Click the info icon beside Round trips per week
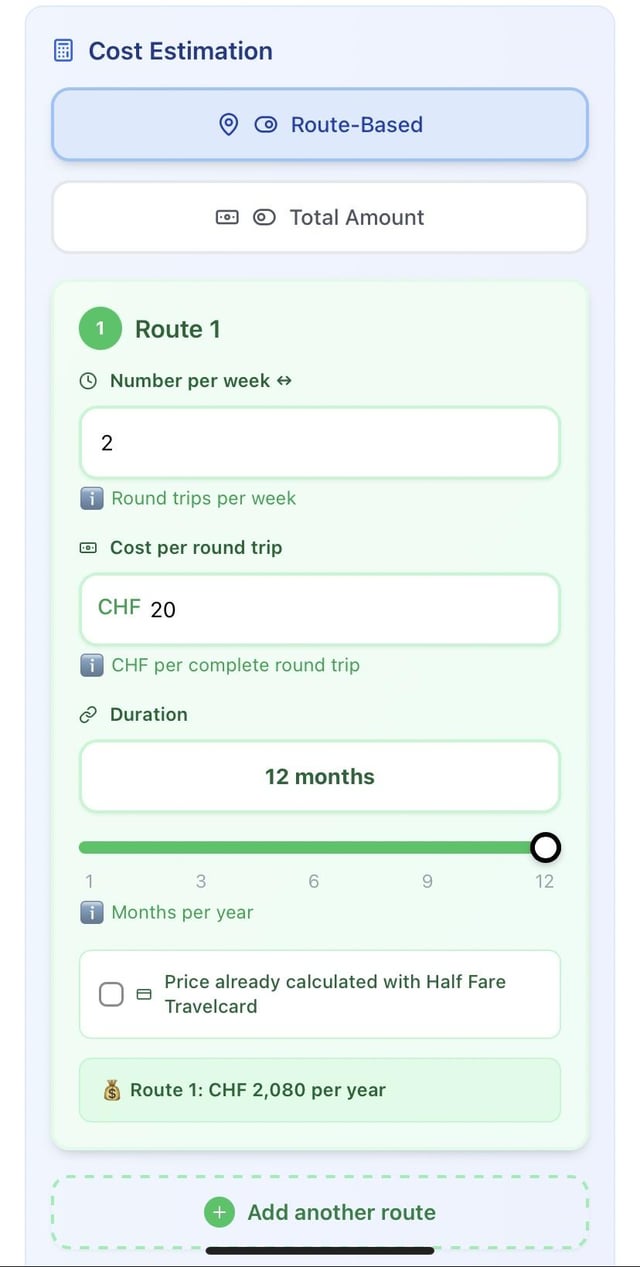This screenshot has width=640, height=1267. [92, 498]
